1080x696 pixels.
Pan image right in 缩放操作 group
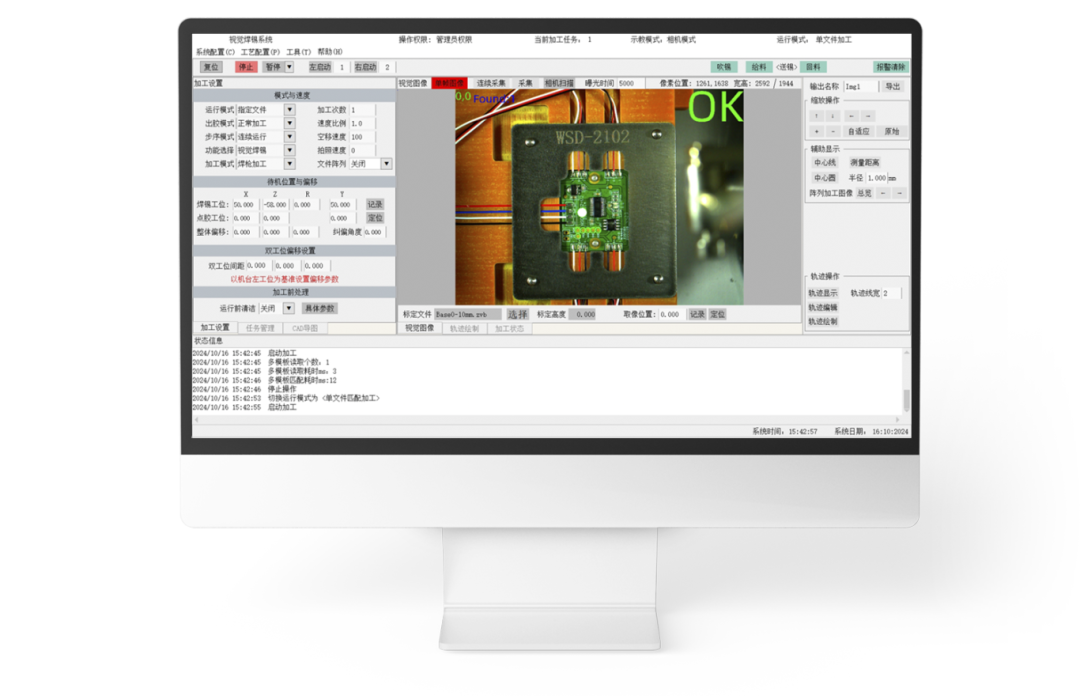pyautogui.click(x=869, y=116)
